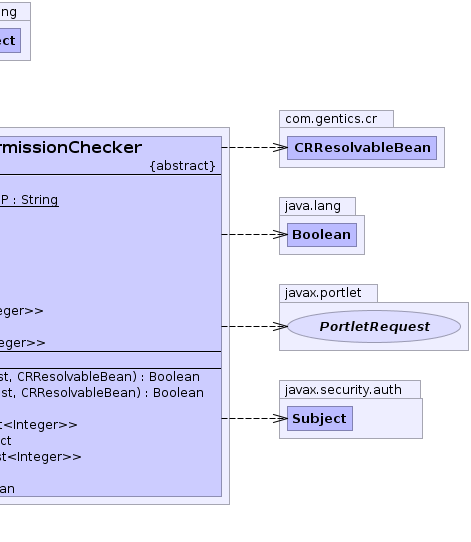Click first method returning Boolean

(x=100, y=377)
